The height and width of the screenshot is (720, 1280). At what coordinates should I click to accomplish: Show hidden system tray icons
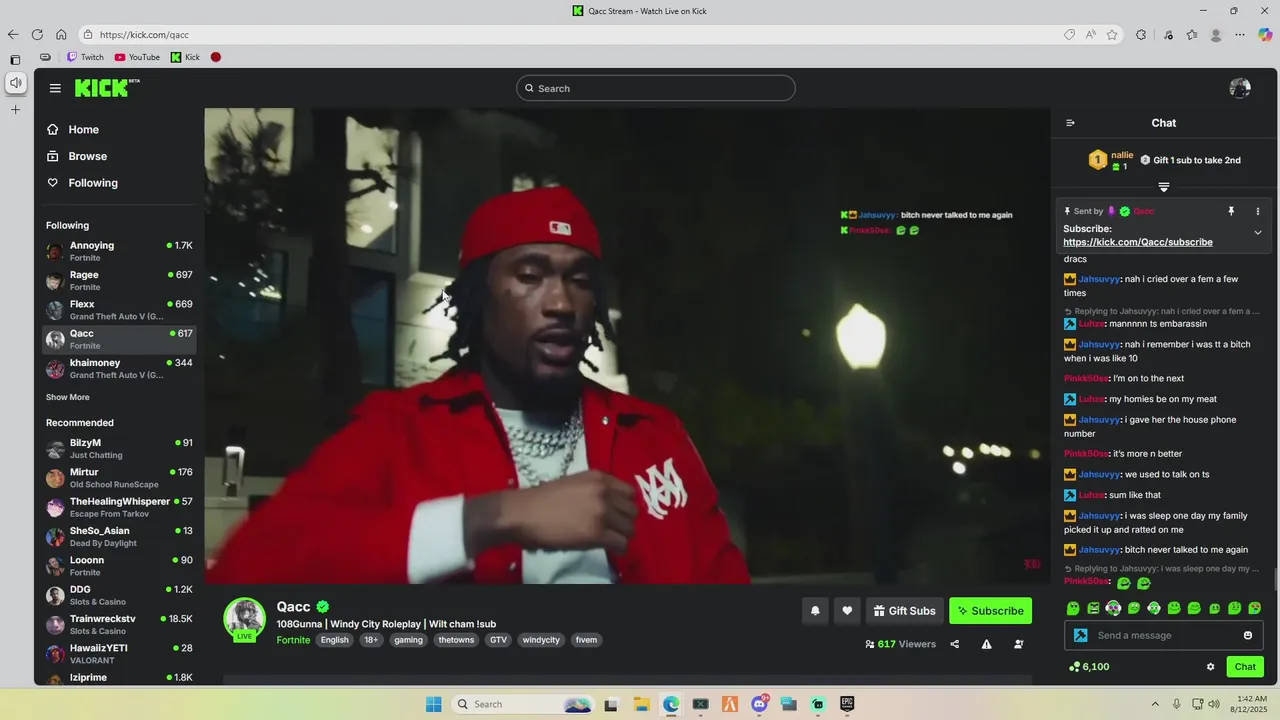pyautogui.click(x=1155, y=704)
